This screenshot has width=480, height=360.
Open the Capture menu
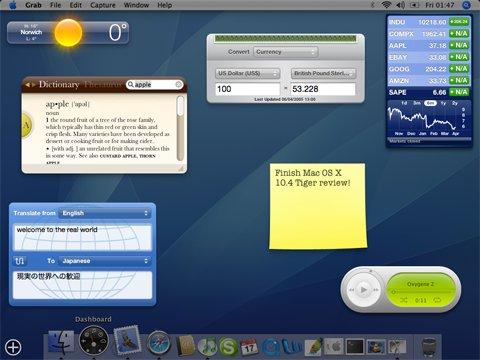[103, 5]
